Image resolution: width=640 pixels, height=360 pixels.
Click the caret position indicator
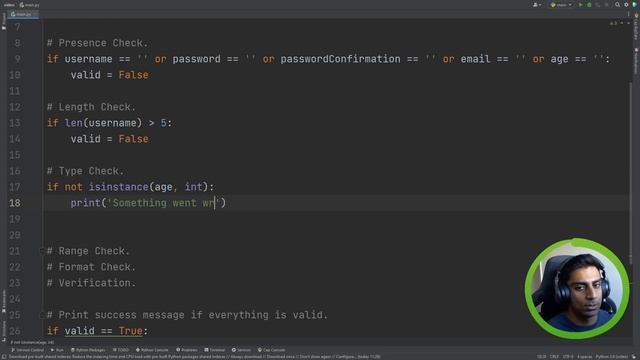541,357
